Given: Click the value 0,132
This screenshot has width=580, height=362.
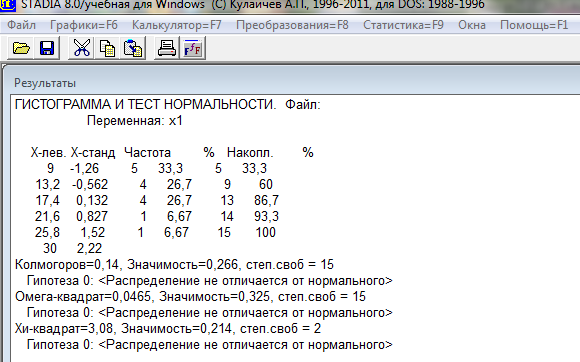Looking at the screenshot, I should pyautogui.click(x=92, y=200).
